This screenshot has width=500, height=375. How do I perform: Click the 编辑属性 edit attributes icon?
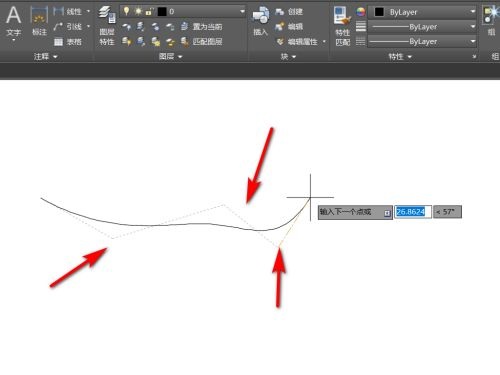point(280,41)
